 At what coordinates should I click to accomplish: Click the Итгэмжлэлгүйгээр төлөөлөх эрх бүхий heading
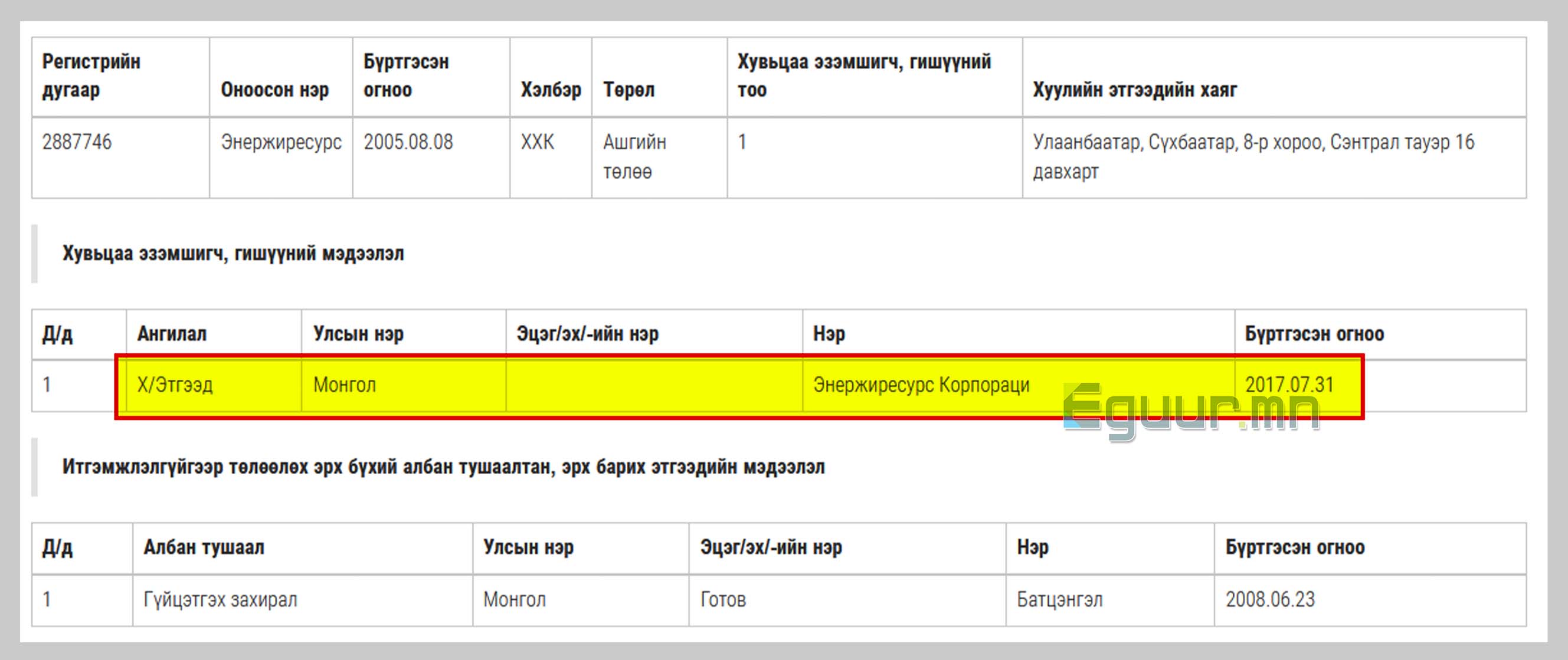(x=443, y=467)
